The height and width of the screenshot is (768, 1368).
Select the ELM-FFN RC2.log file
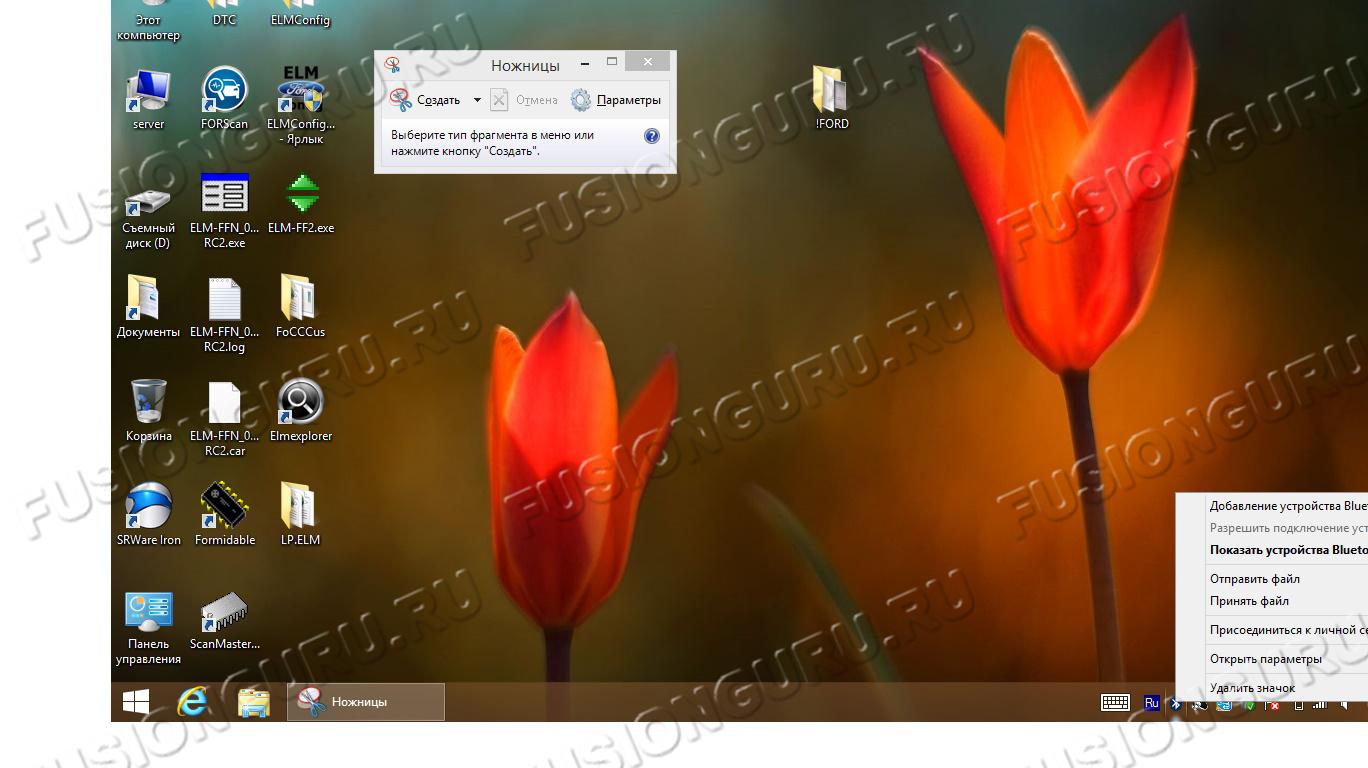click(224, 314)
